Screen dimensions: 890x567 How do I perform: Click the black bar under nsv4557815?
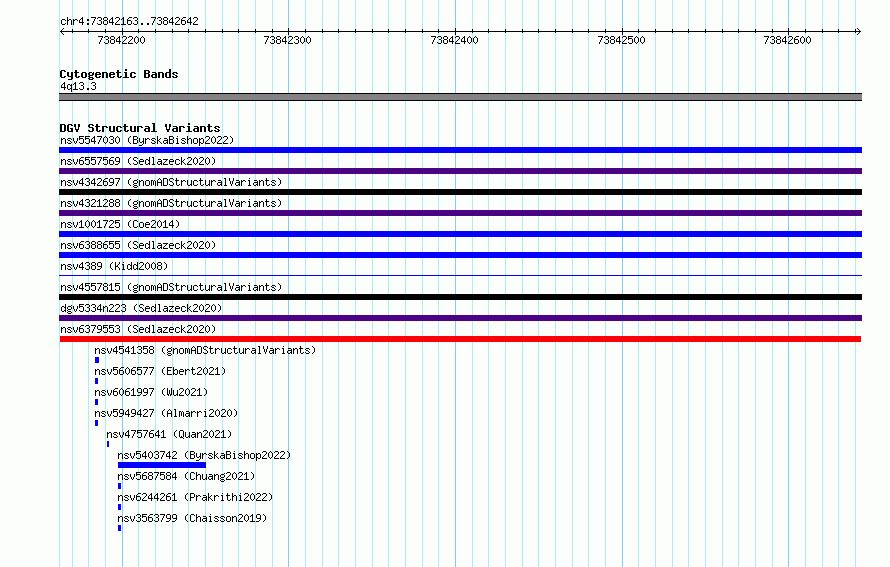tap(460, 297)
